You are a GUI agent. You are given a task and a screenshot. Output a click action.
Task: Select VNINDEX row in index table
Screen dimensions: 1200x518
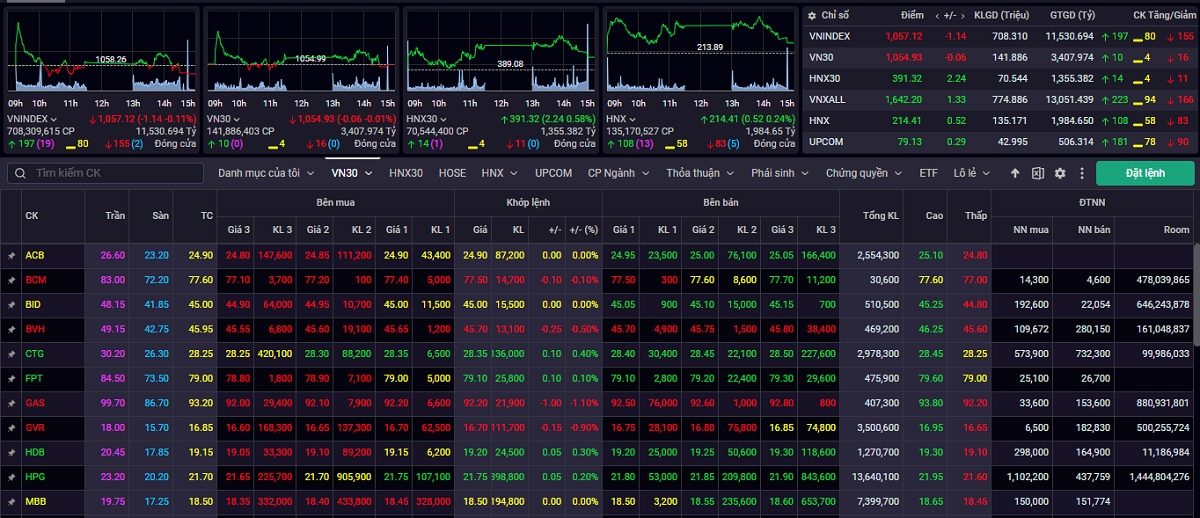coord(1000,36)
